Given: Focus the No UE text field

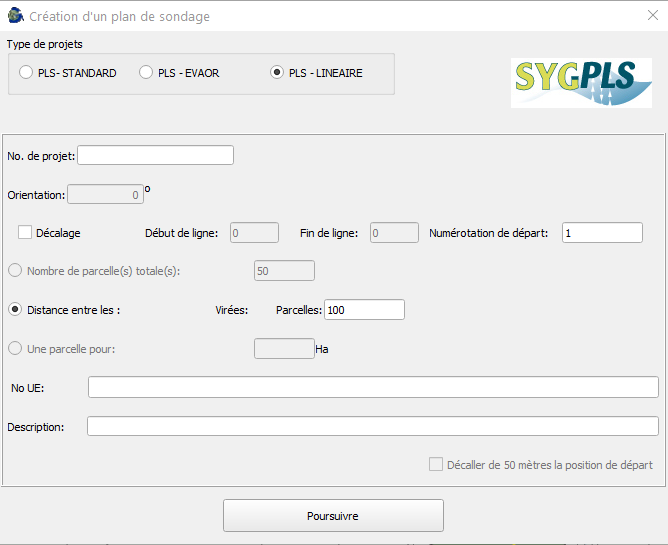Looking at the screenshot, I should (373, 387).
